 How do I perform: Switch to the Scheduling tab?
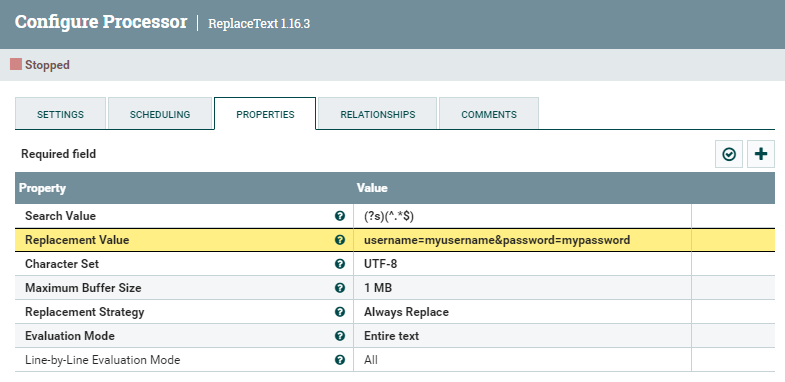(x=160, y=114)
